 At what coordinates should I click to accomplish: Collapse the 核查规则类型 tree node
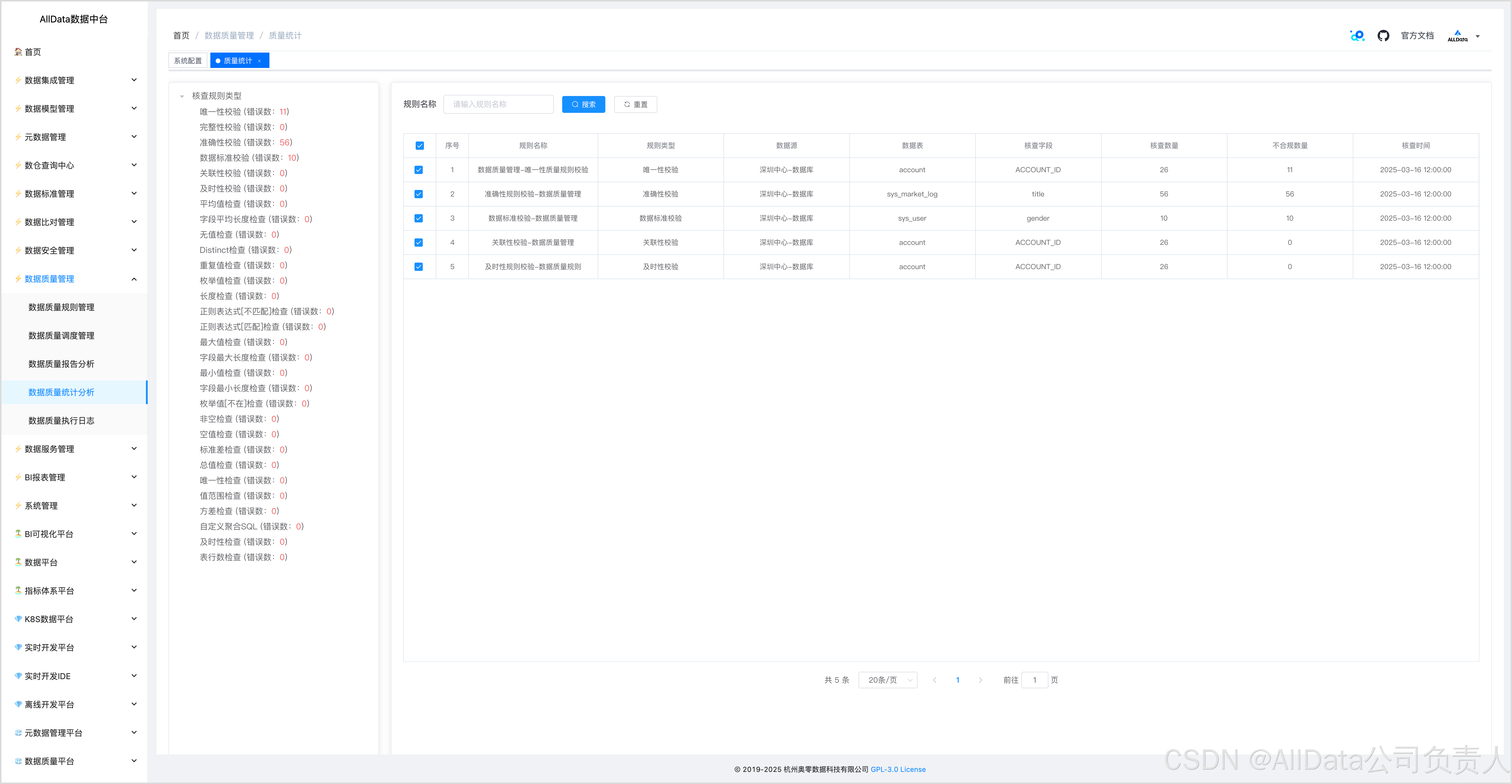[182, 96]
